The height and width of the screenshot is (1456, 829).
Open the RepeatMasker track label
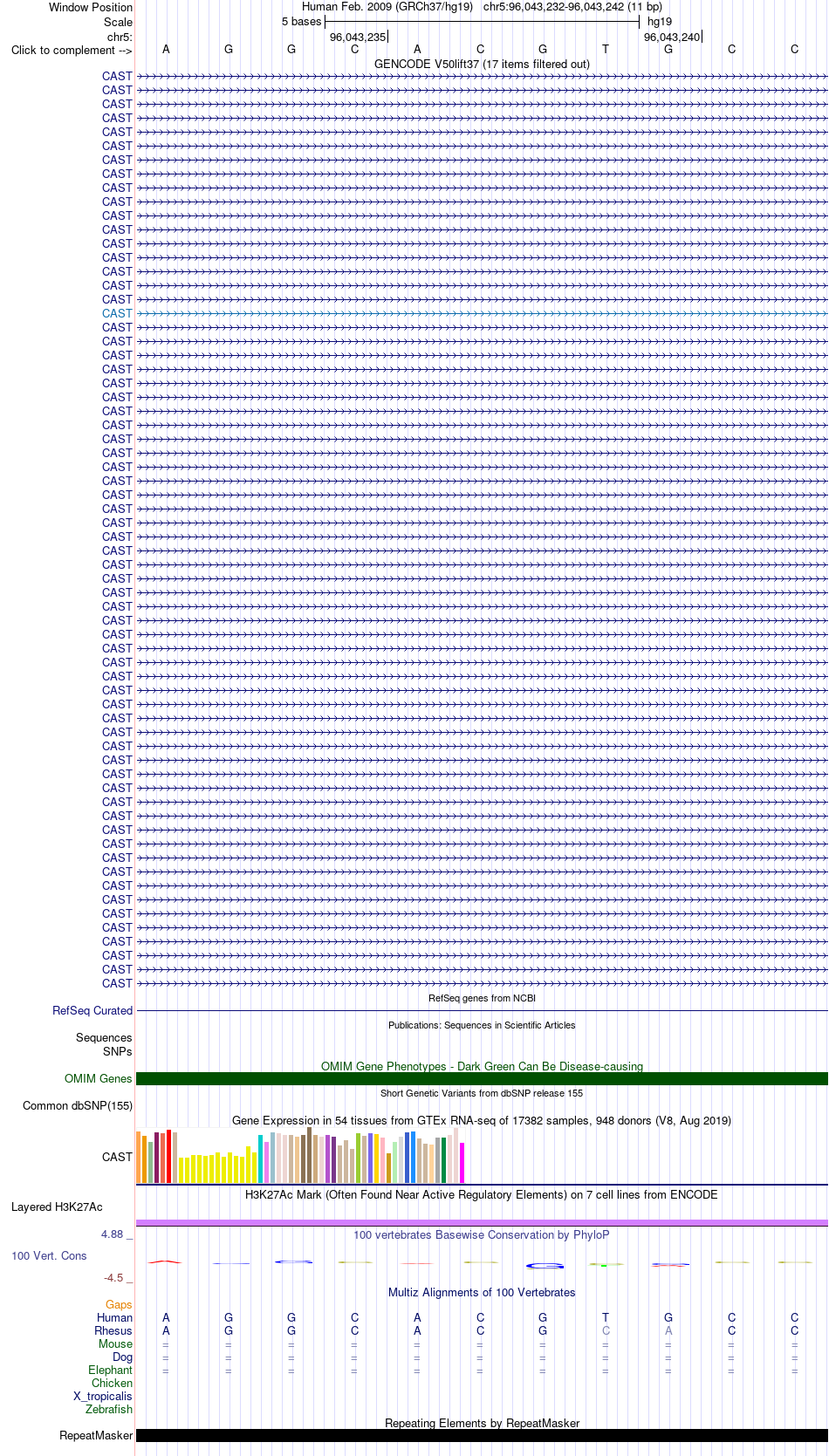[96, 1435]
